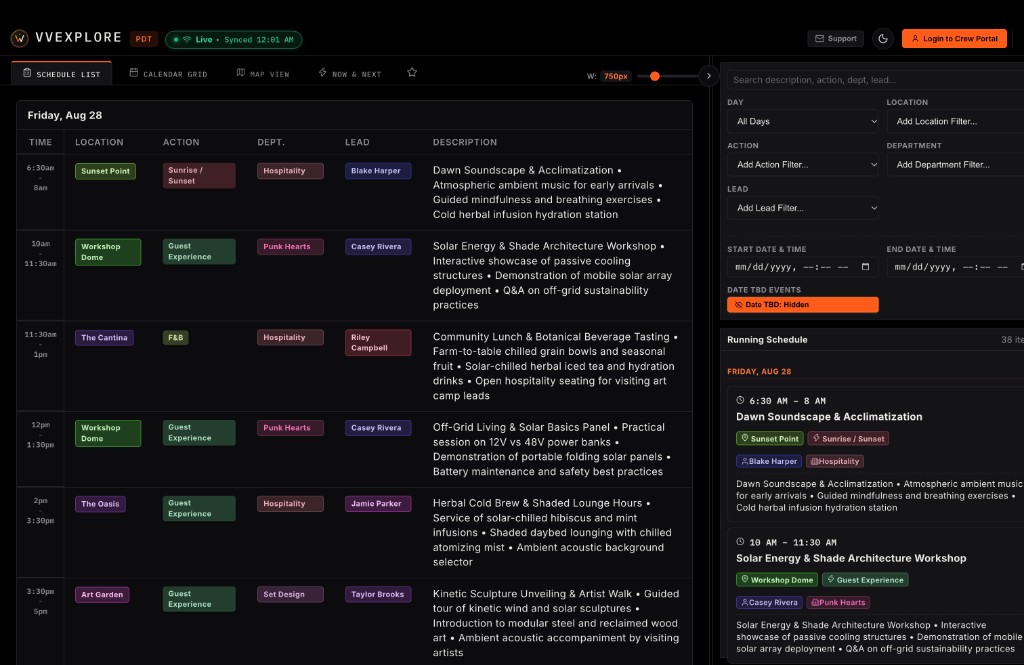Click the Riley Campbell lead tag

[377, 342]
